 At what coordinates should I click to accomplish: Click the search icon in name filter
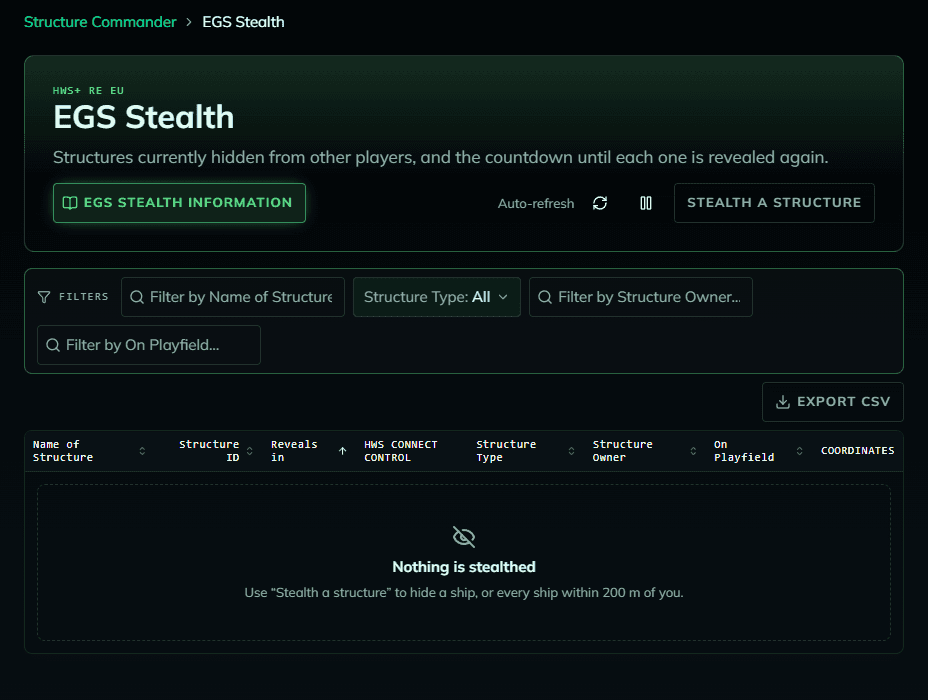coord(137,297)
